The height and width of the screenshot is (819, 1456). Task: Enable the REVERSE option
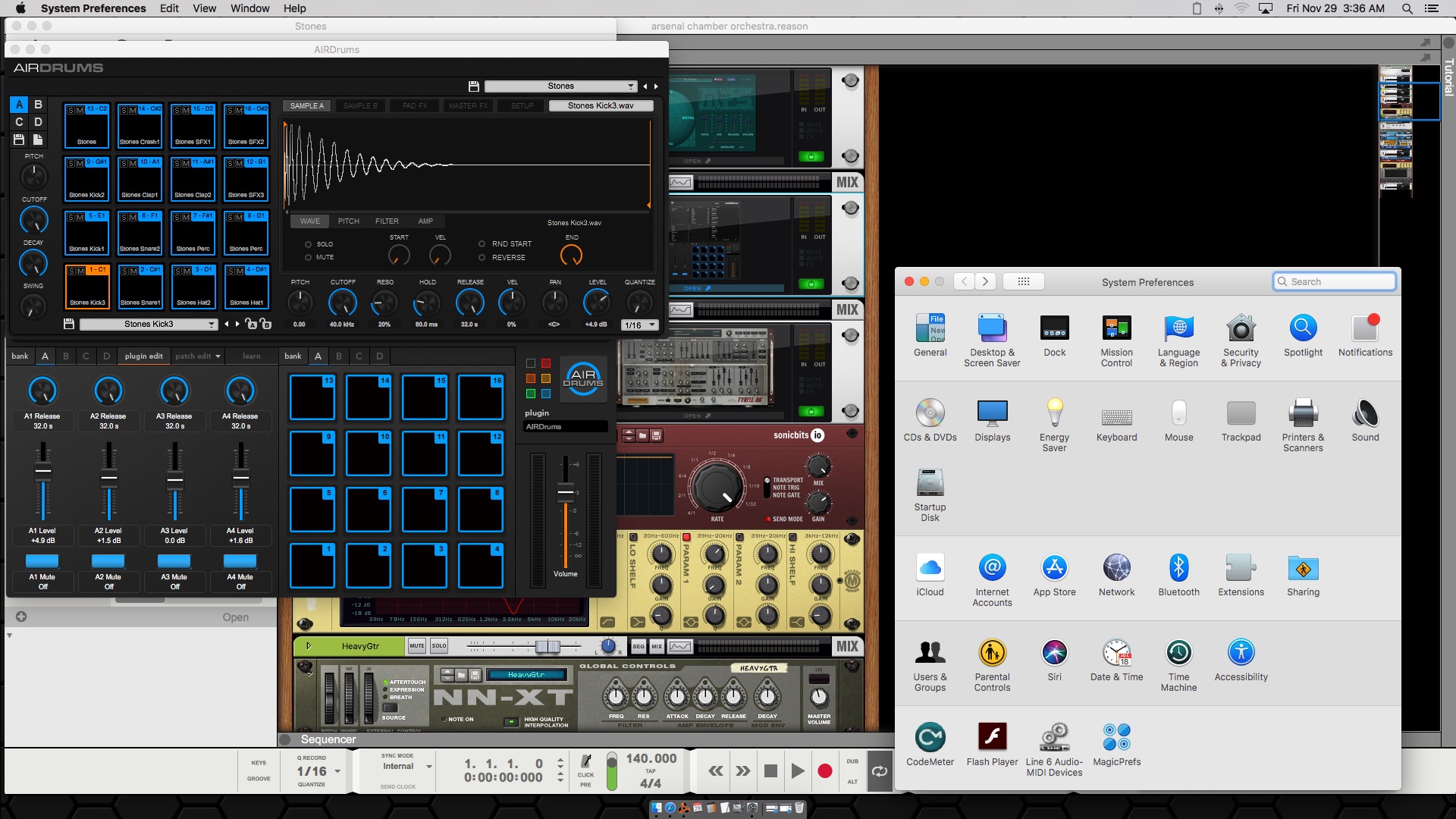[x=482, y=257]
